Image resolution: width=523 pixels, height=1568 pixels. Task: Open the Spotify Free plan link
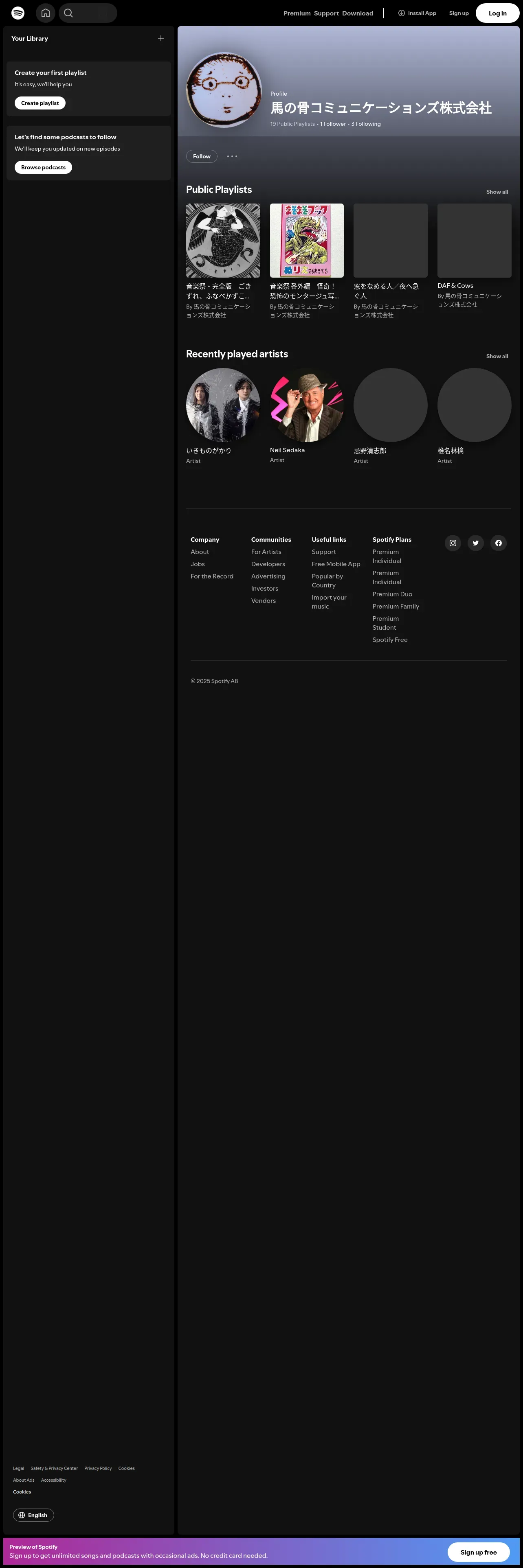[390, 640]
